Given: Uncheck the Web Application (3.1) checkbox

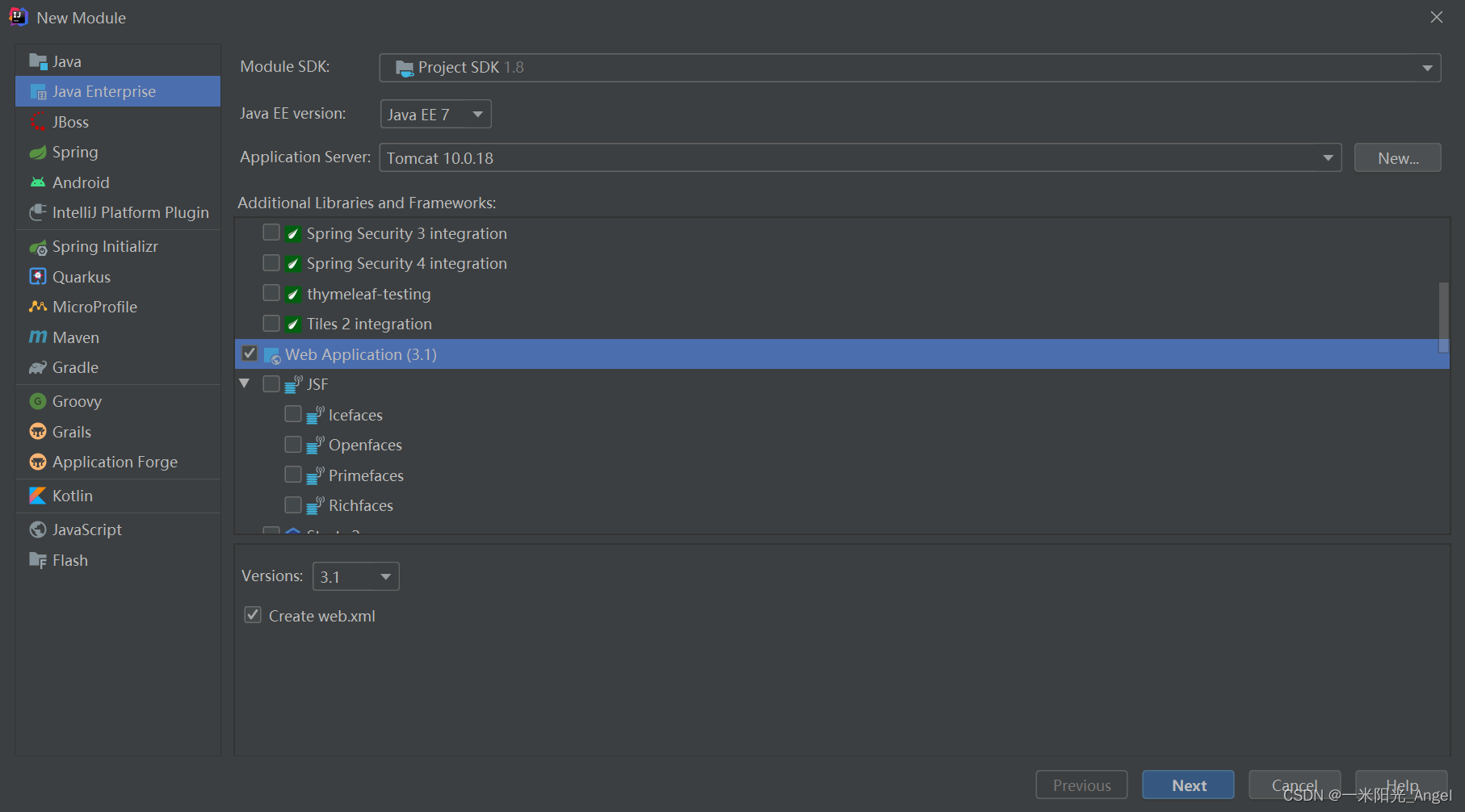Looking at the screenshot, I should [250, 354].
